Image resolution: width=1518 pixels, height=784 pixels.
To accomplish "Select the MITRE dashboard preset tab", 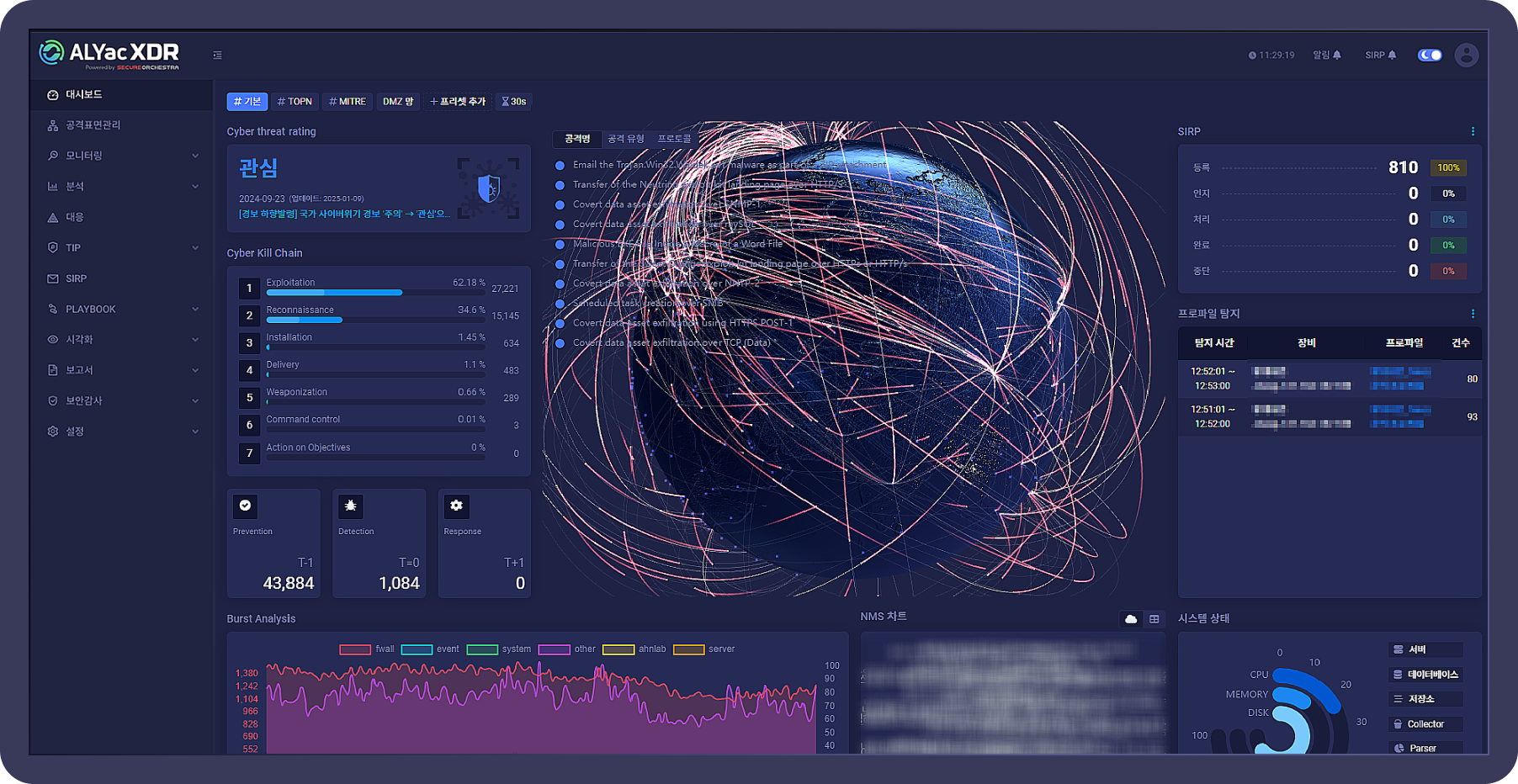I will [348, 102].
